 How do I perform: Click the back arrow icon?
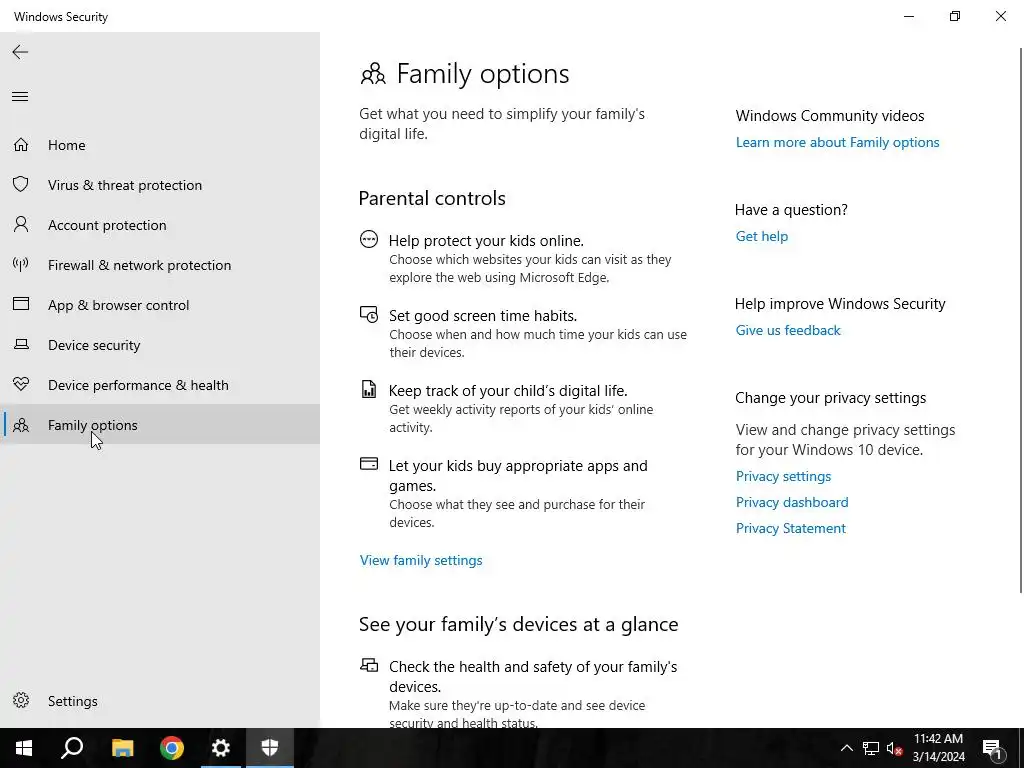point(20,52)
